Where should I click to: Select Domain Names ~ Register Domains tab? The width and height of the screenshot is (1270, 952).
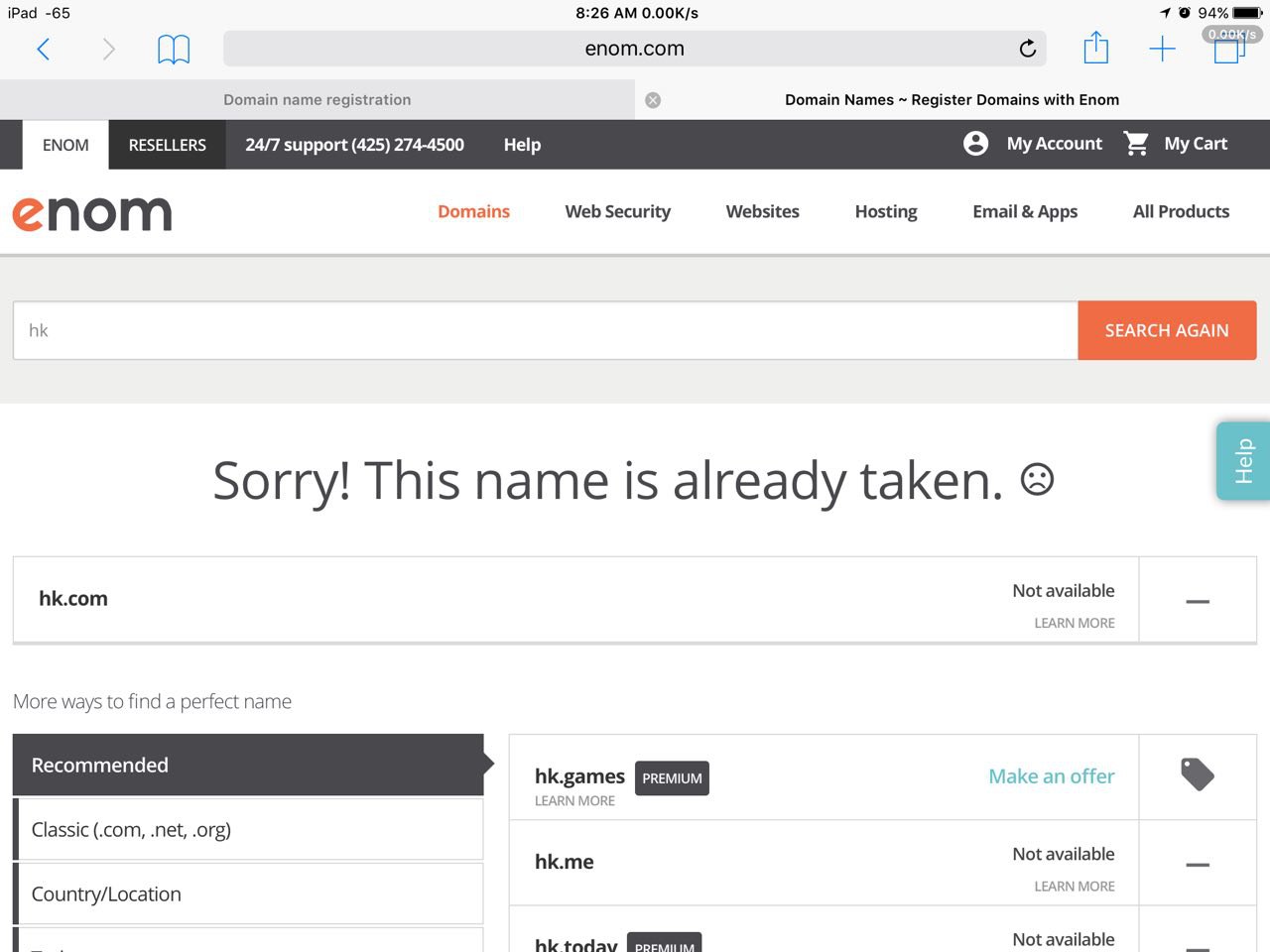[952, 100]
